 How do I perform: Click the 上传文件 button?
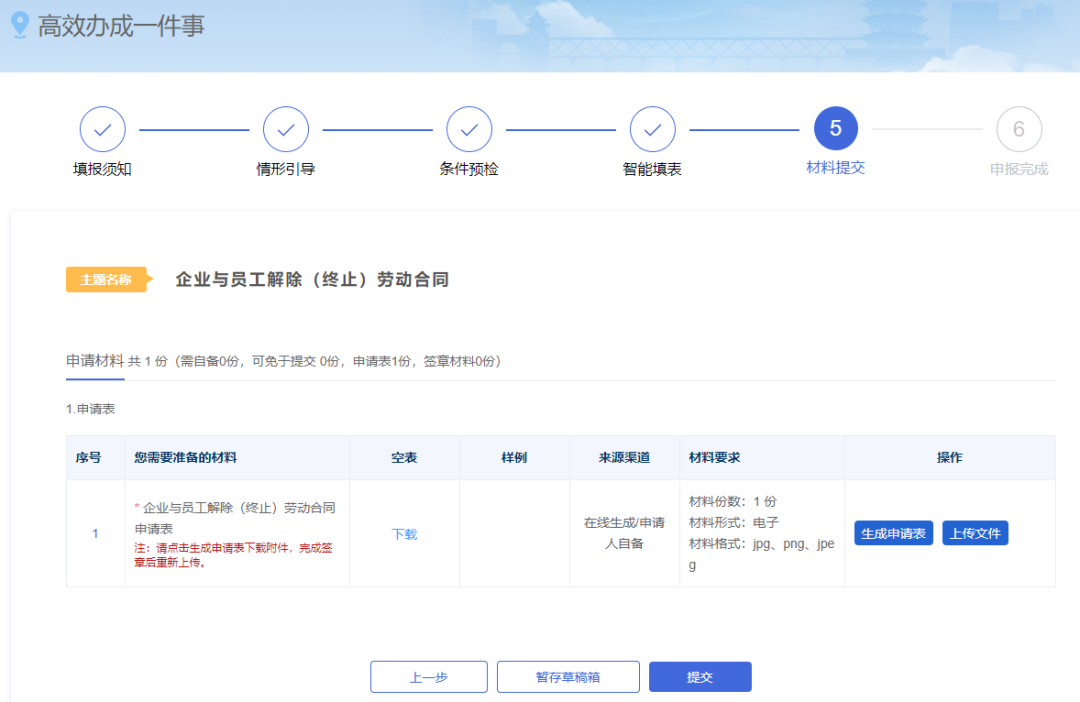pyautogui.click(x=975, y=533)
